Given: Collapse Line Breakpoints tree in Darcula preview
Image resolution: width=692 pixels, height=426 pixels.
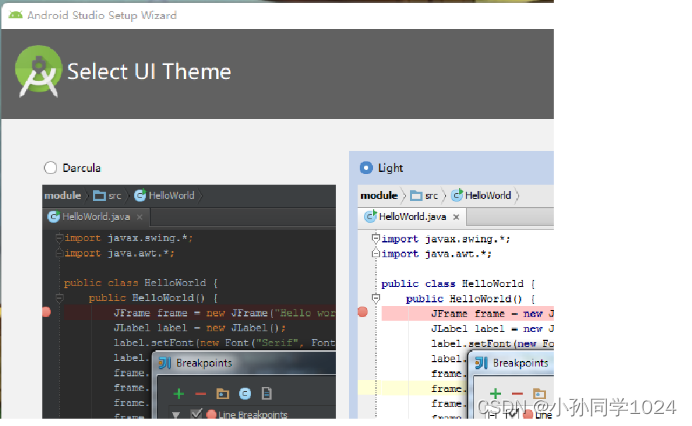Looking at the screenshot, I should click(x=176, y=415).
